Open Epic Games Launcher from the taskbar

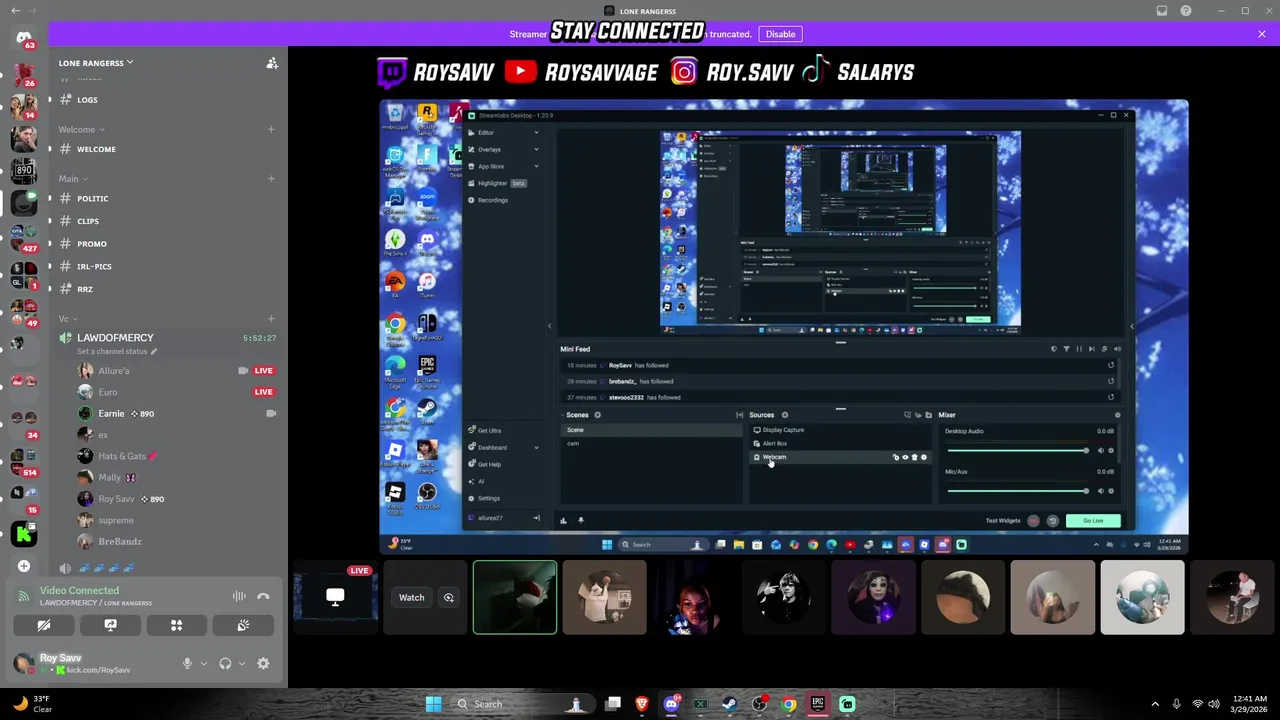(x=818, y=704)
